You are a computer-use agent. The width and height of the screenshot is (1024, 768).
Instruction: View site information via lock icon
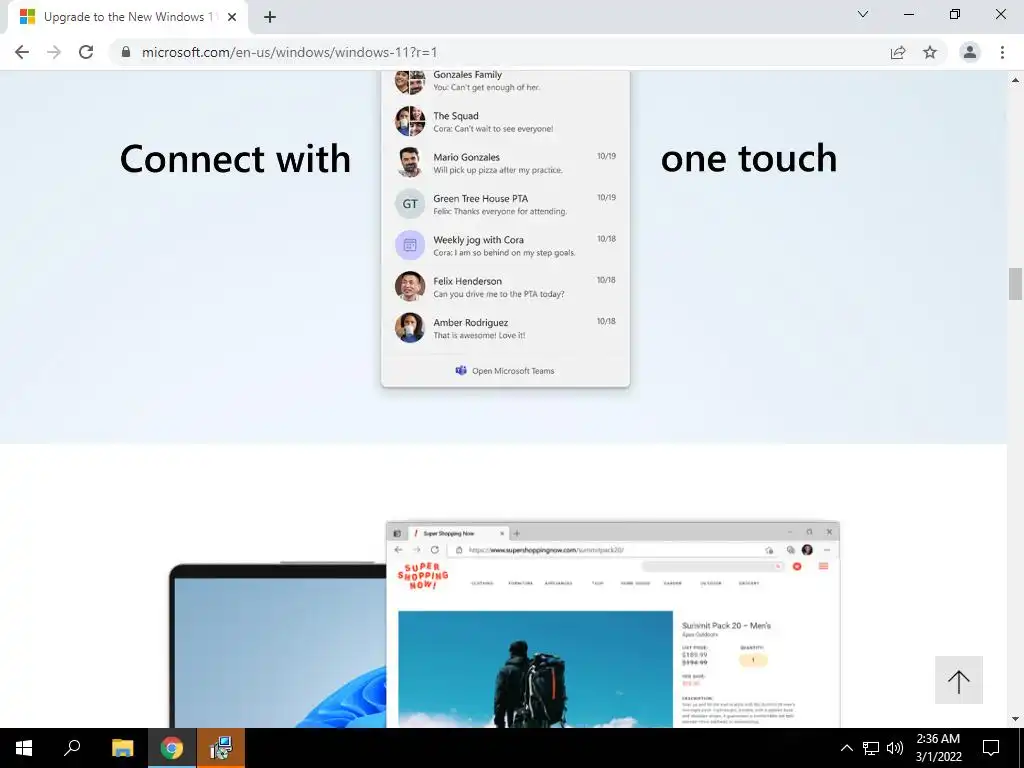point(126,52)
